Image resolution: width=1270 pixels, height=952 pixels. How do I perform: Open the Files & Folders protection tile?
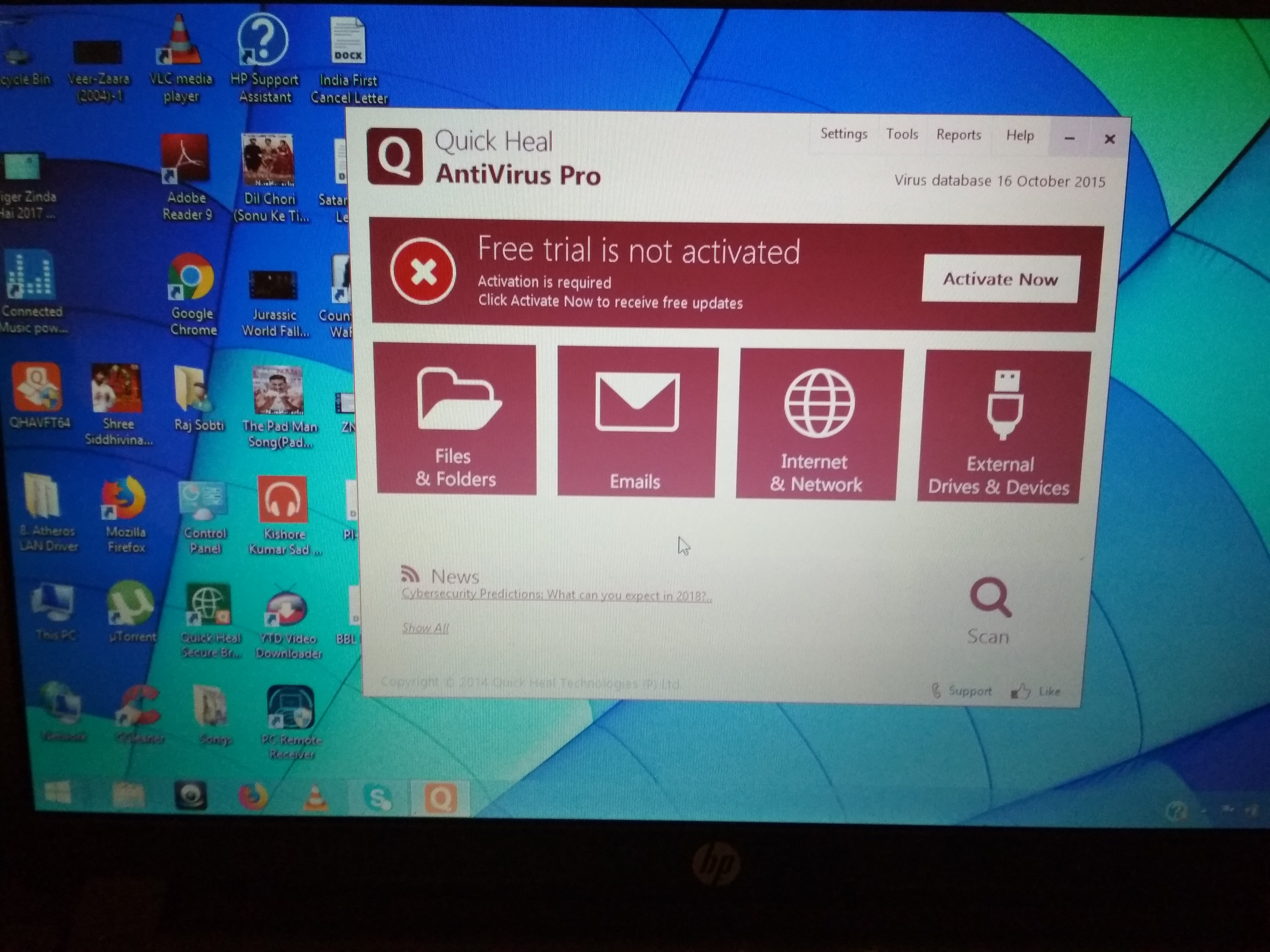coord(456,420)
